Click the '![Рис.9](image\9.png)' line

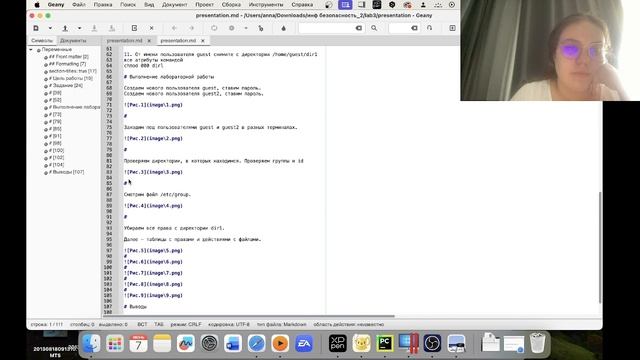point(153,296)
